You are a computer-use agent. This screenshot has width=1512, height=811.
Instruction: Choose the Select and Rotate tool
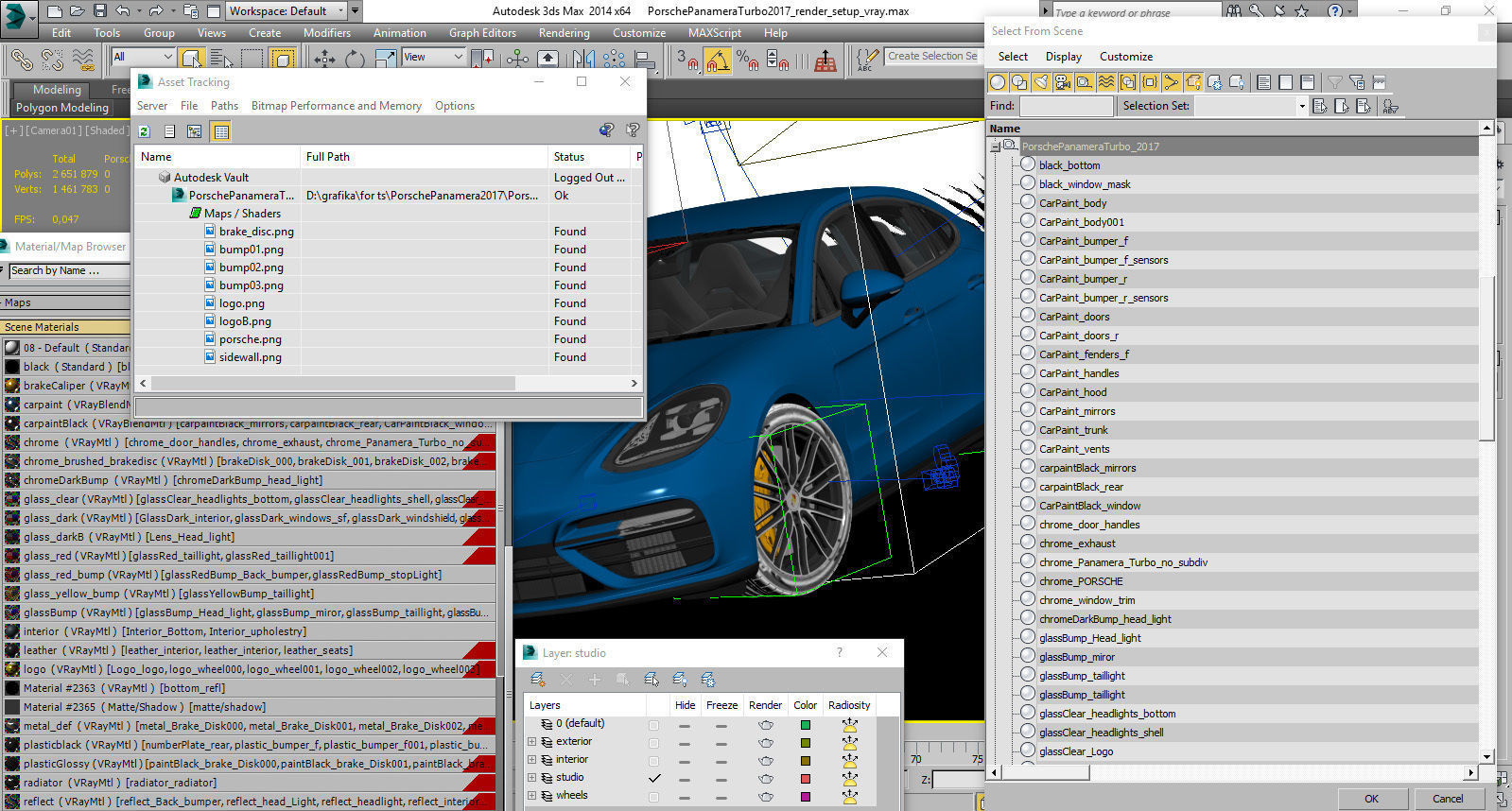pos(355,59)
